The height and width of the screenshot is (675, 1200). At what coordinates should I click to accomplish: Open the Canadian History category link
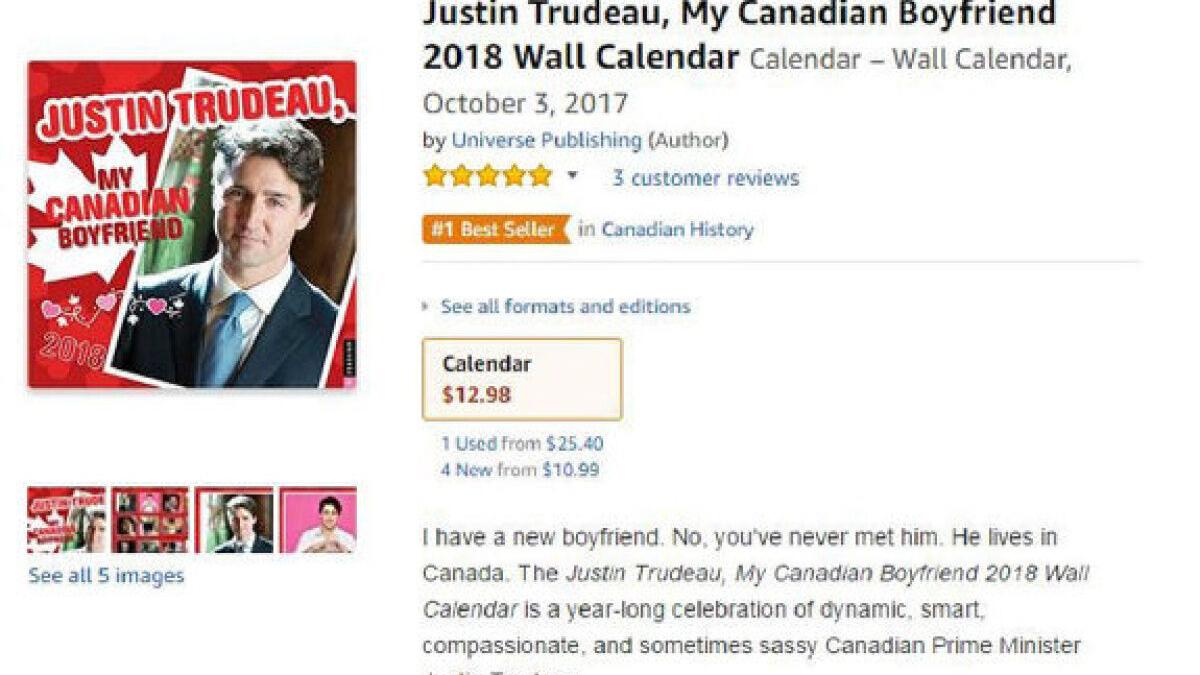(677, 229)
